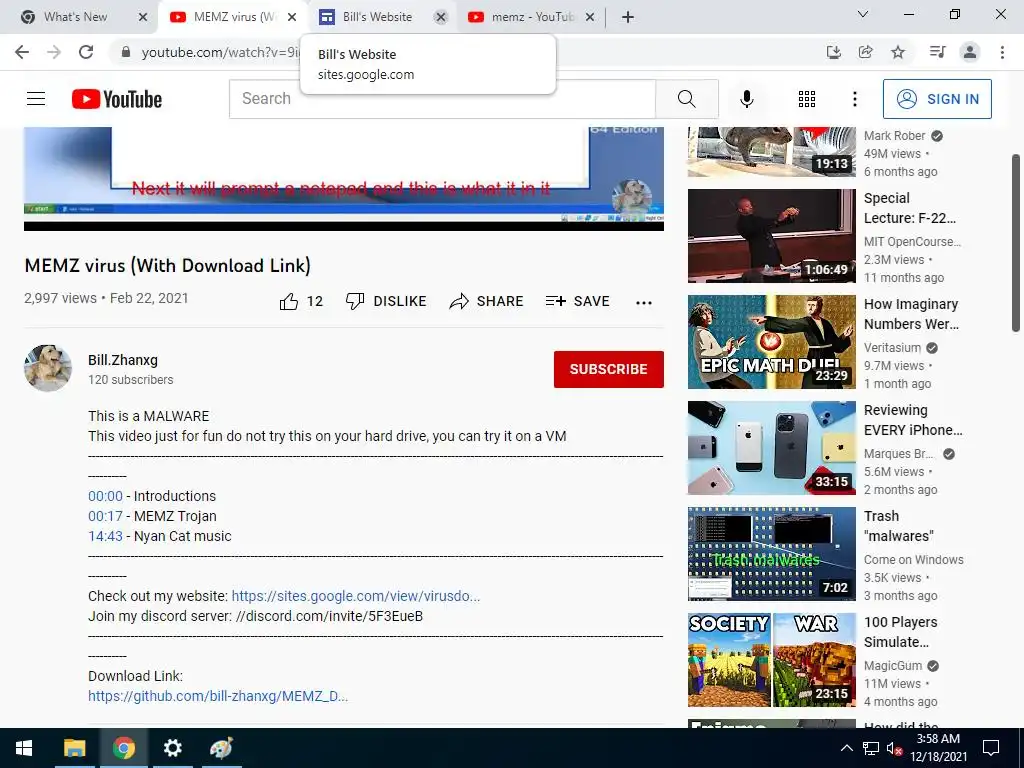Jump to 00:00 Introductions timestamp
Image resolution: width=1024 pixels, height=768 pixels.
(x=105, y=496)
